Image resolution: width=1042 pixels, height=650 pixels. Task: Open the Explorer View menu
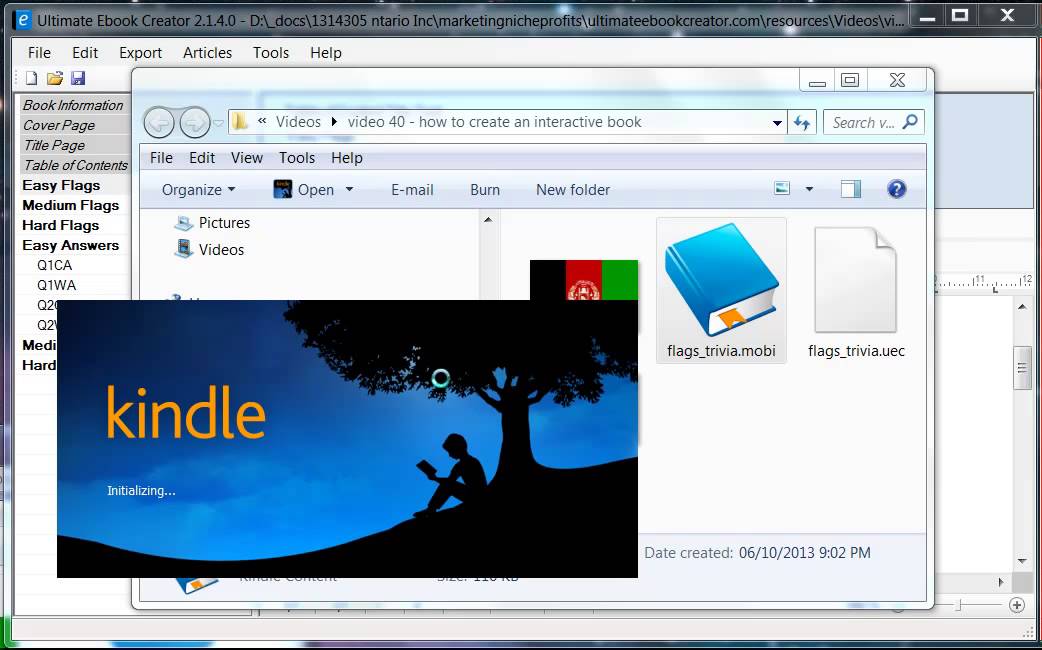coord(247,158)
